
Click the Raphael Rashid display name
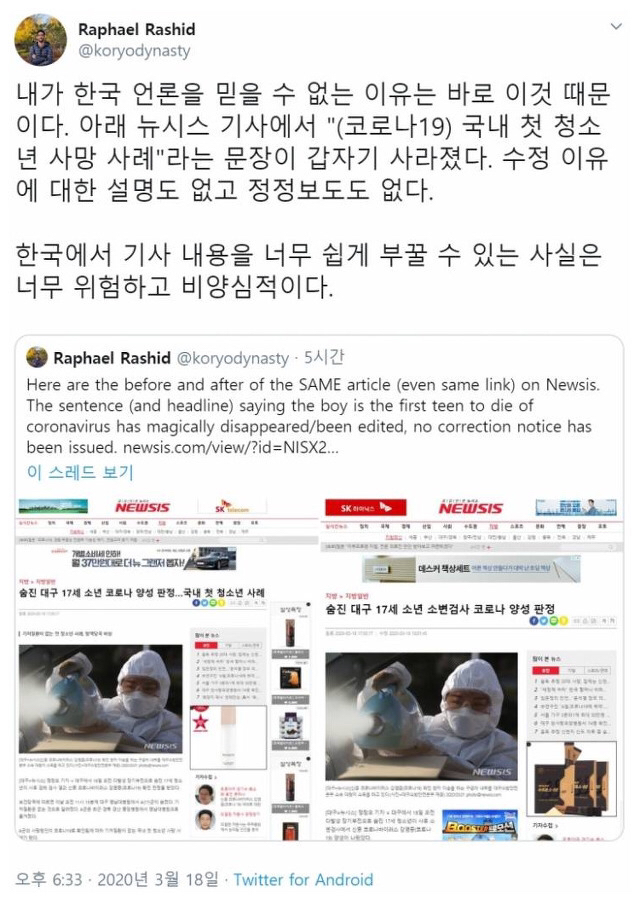[136, 29]
